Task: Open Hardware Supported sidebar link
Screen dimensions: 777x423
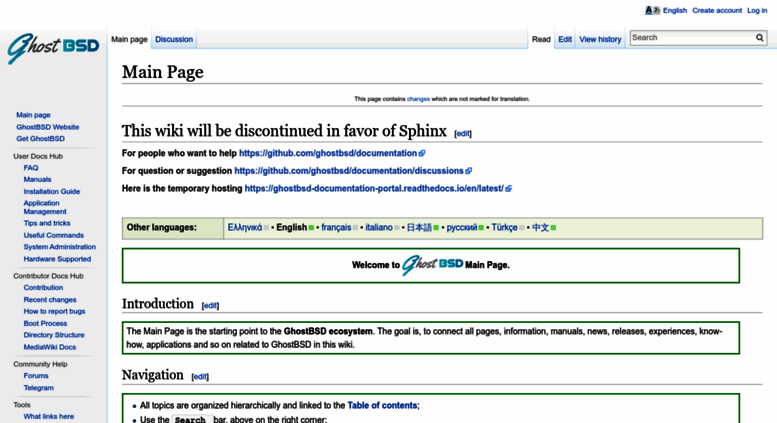Action: [x=57, y=260]
